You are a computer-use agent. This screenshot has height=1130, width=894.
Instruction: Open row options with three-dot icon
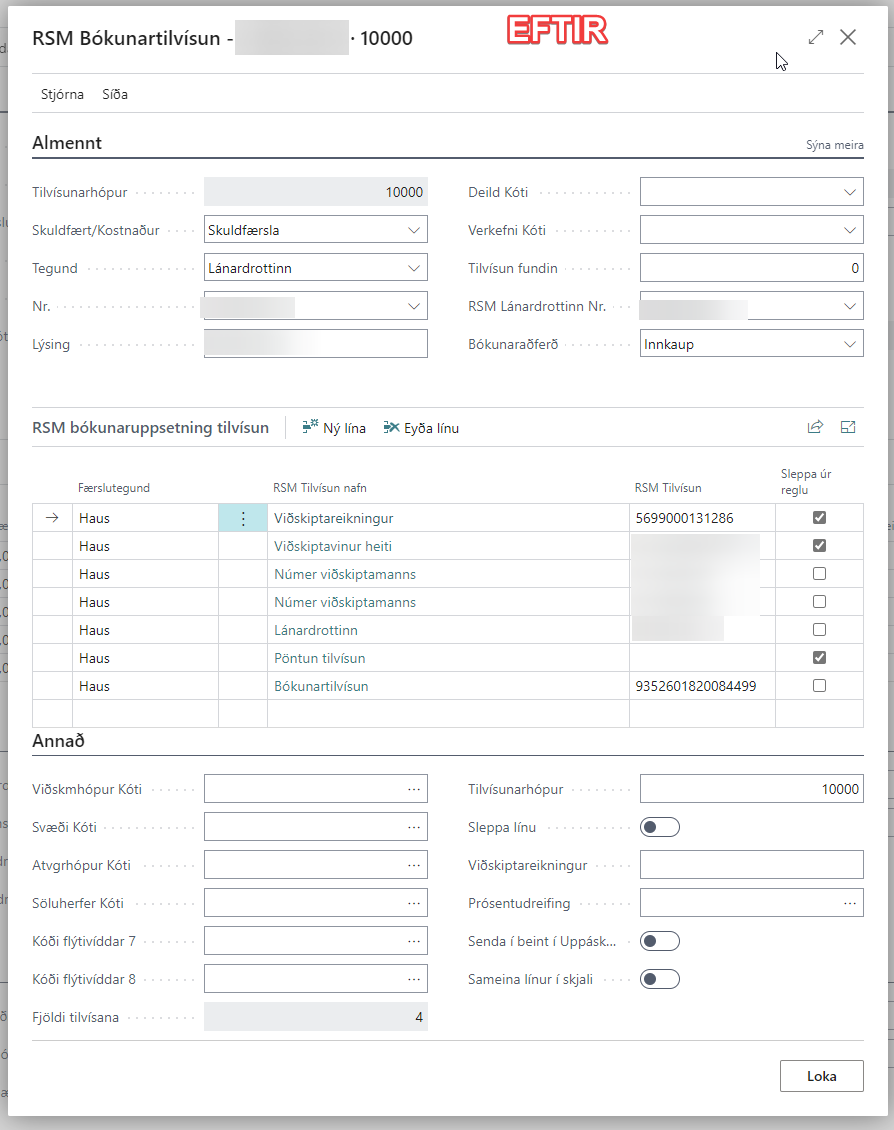(242, 518)
